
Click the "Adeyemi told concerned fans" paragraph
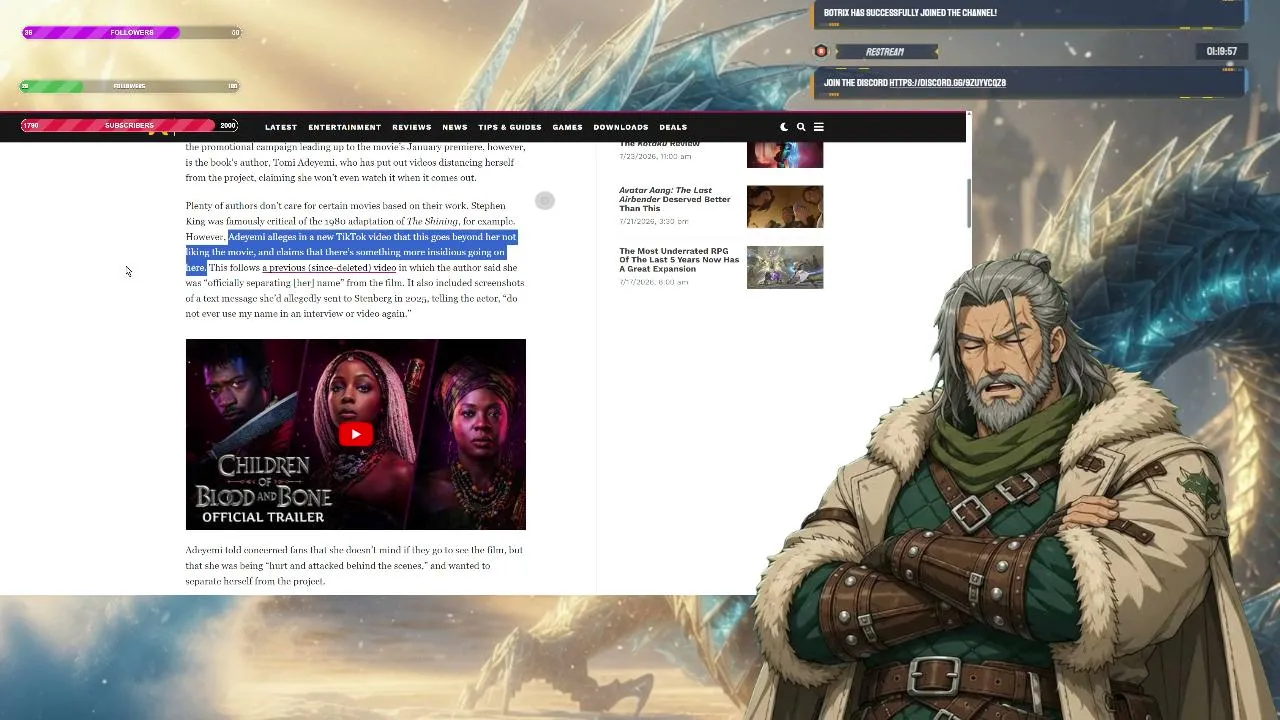(354, 566)
